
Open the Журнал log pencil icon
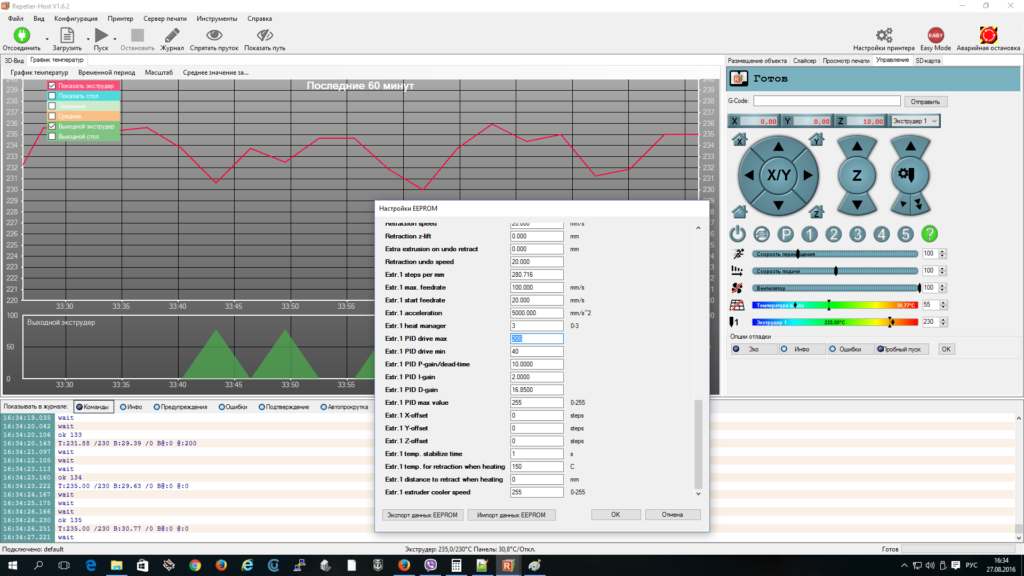point(172,35)
